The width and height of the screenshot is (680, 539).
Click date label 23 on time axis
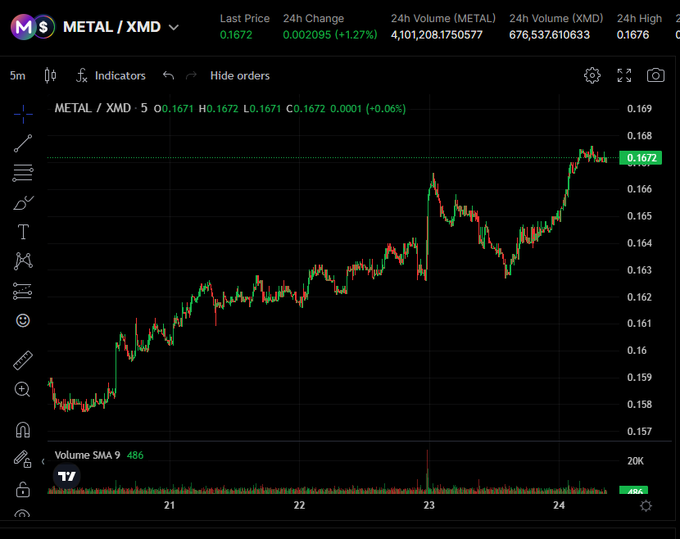pos(429,505)
